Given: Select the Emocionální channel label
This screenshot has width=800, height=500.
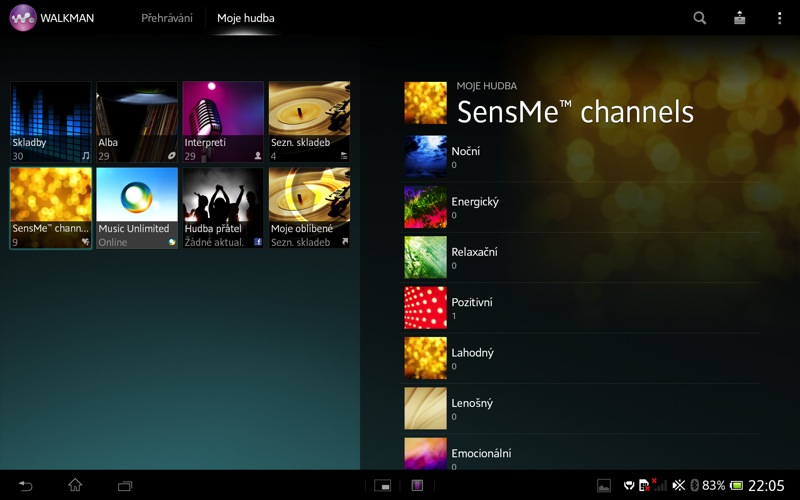Looking at the screenshot, I should coord(481,453).
